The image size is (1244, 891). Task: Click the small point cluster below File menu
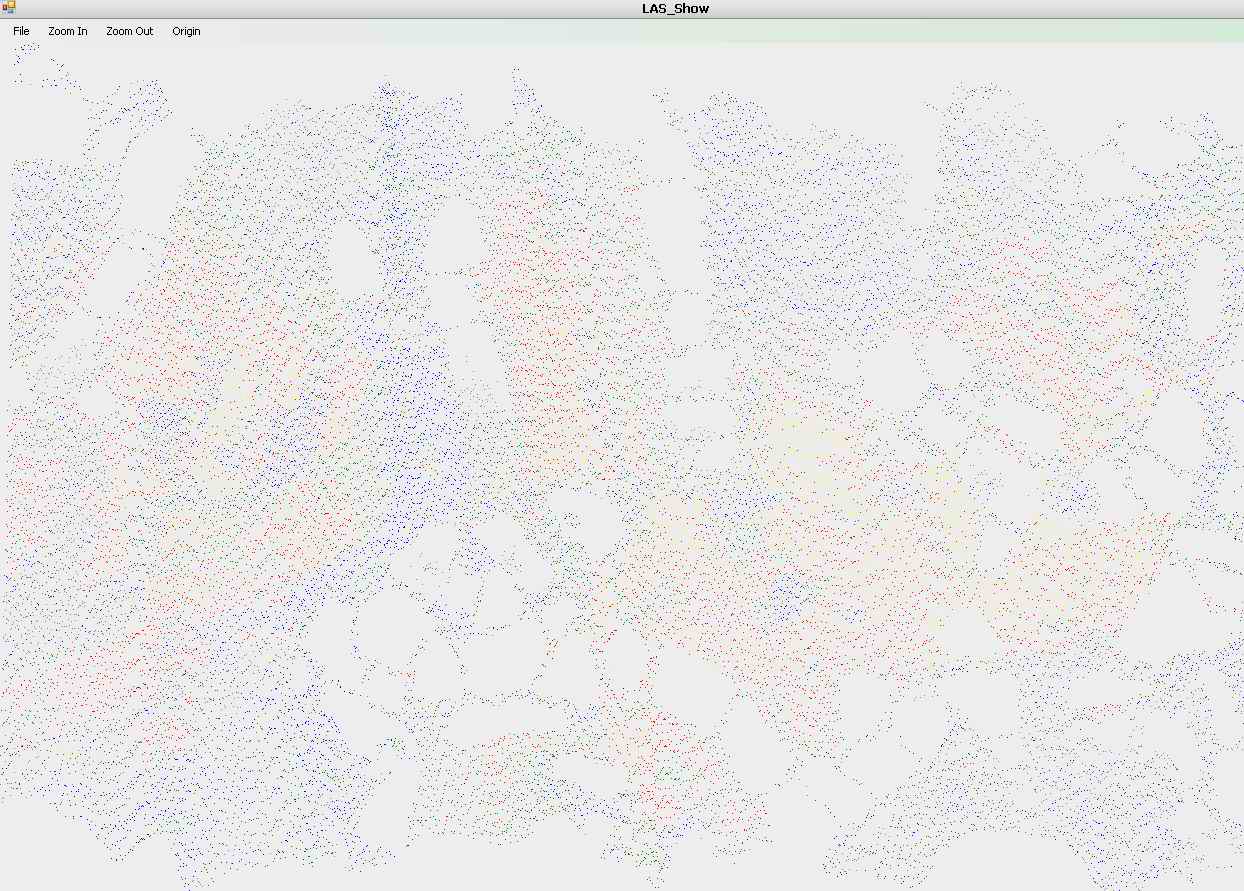click(27, 55)
